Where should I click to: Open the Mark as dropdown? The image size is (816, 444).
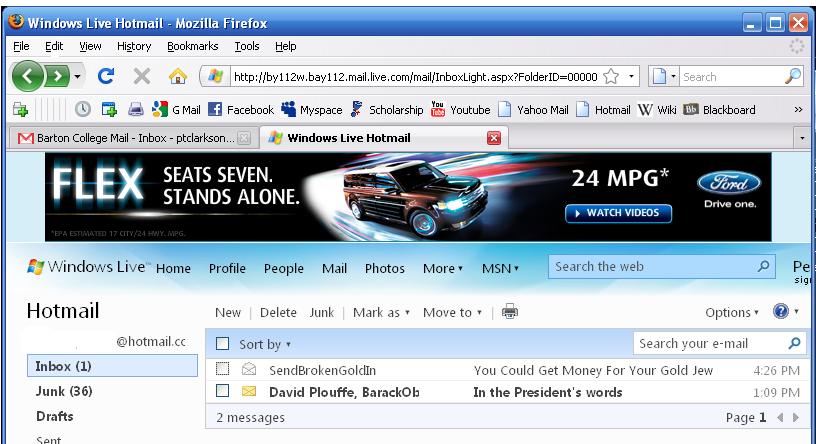pyautogui.click(x=382, y=312)
